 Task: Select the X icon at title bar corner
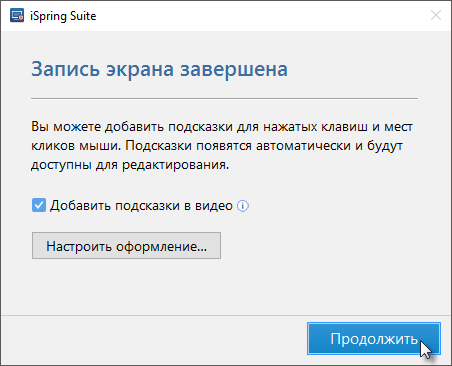pos(436,15)
